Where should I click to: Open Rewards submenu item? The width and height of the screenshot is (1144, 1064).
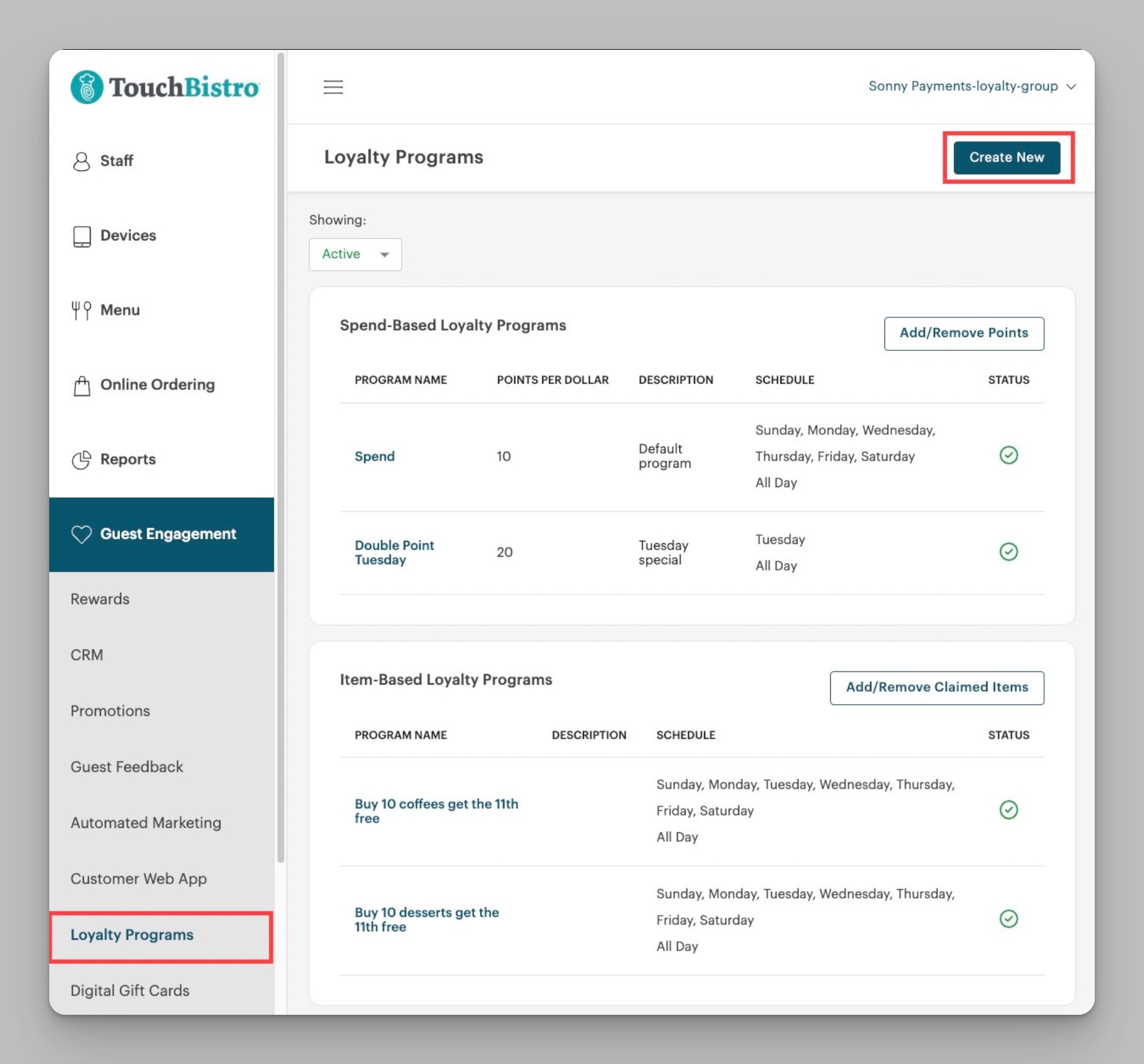click(162, 600)
